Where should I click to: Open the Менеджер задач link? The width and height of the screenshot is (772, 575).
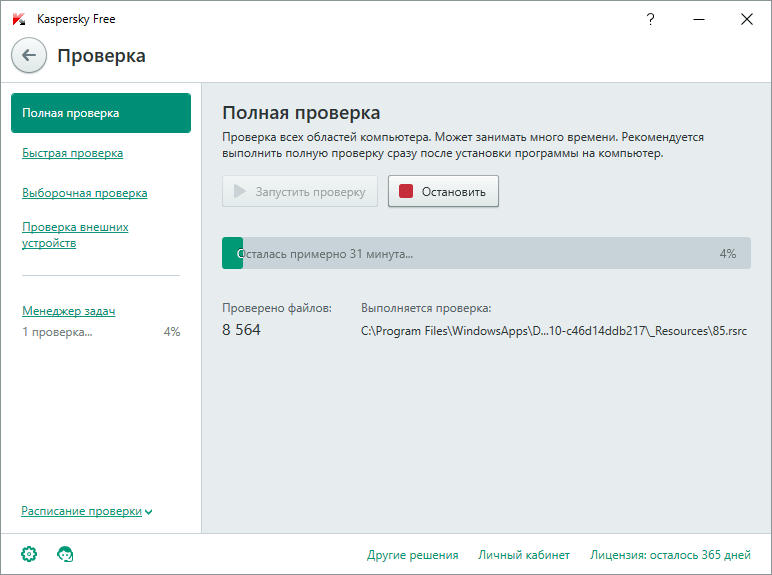(68, 311)
